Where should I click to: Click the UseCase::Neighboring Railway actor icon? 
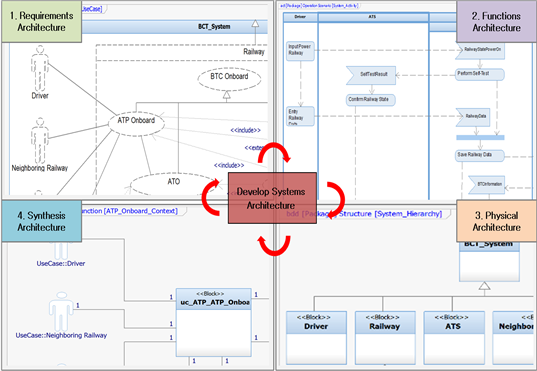click(61, 311)
